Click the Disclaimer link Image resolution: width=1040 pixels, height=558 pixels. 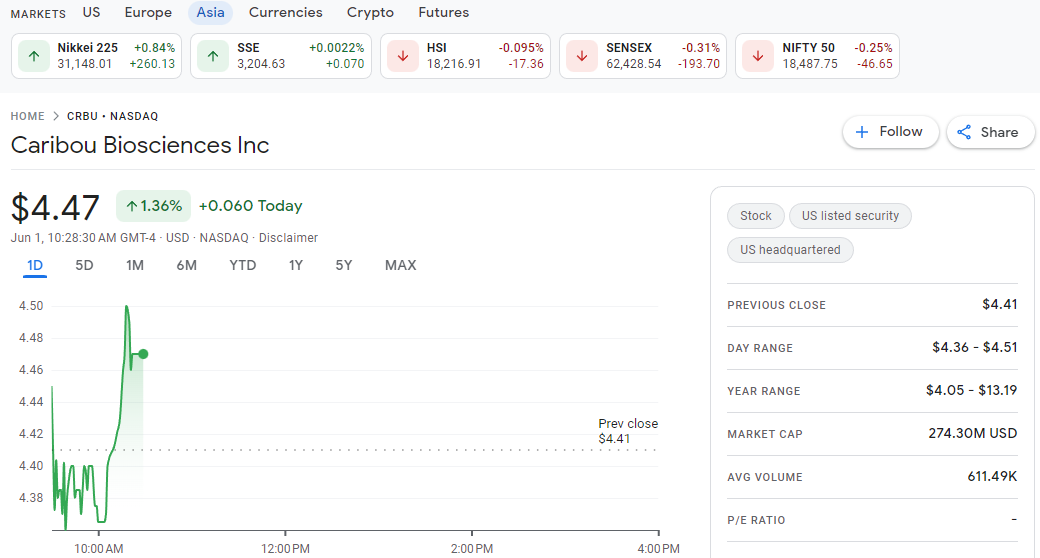point(288,238)
